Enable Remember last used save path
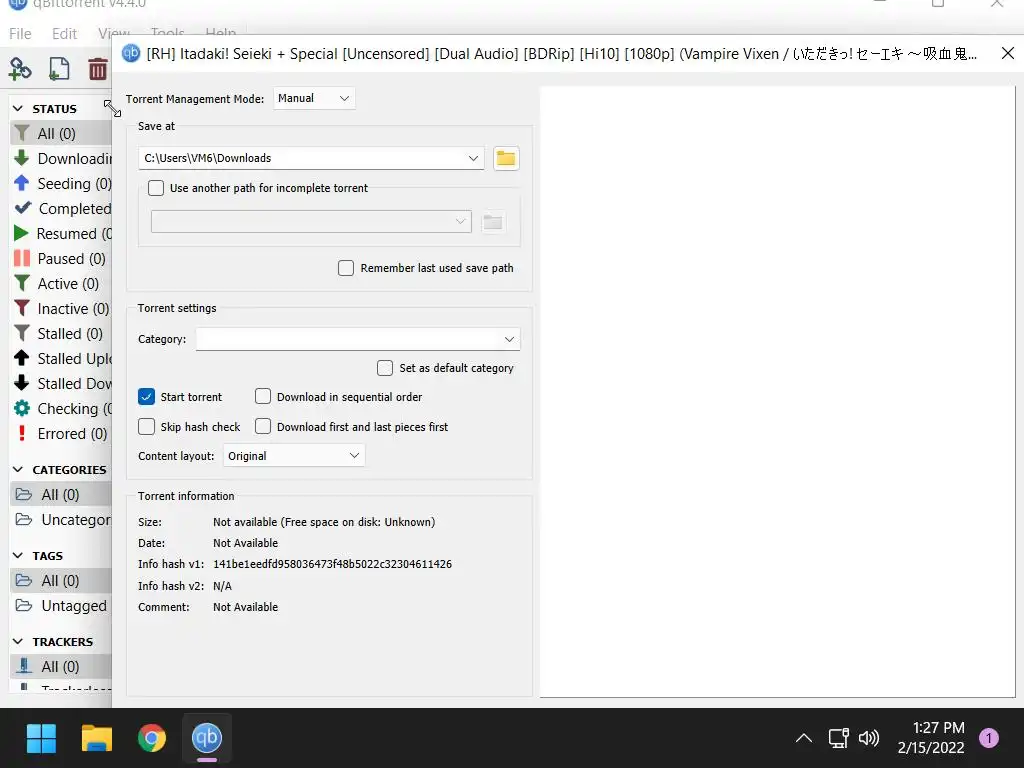This screenshot has height=768, width=1024. pos(346,268)
